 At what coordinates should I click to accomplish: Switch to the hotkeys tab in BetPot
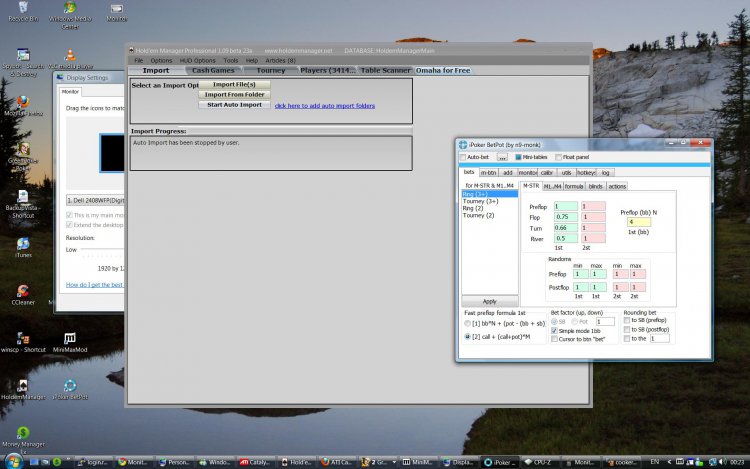click(x=586, y=173)
